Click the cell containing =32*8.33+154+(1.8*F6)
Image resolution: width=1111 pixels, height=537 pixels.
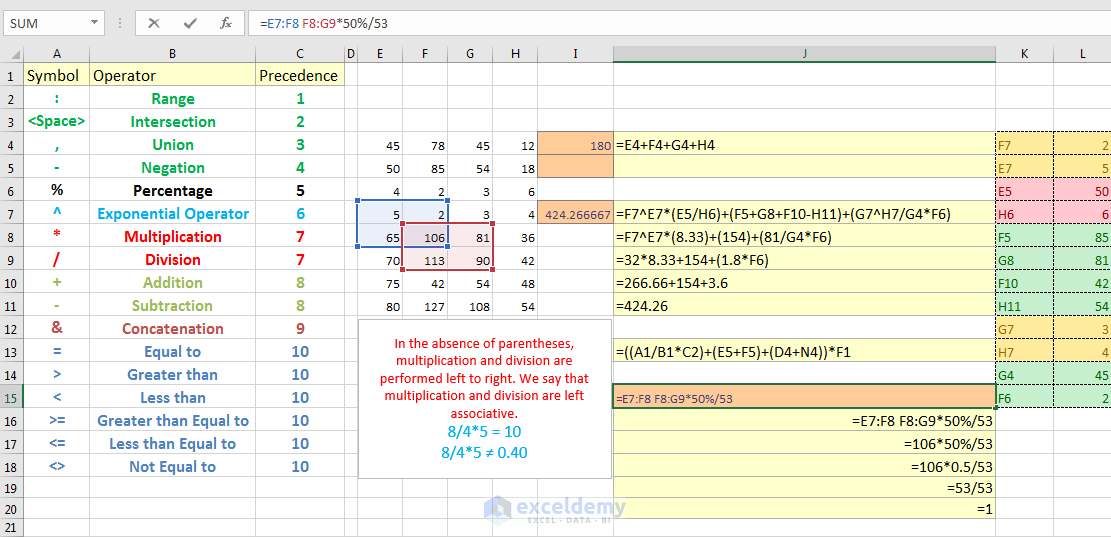click(x=804, y=259)
